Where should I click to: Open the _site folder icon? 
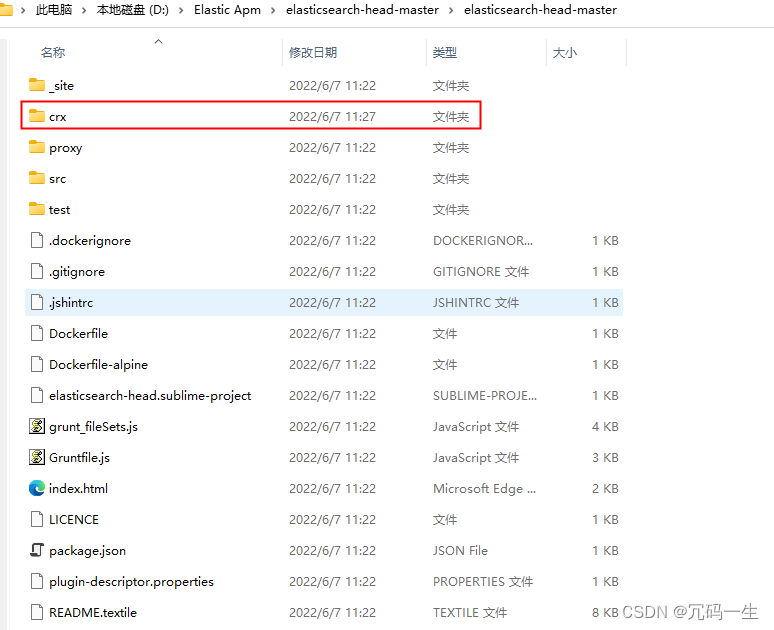(37, 85)
